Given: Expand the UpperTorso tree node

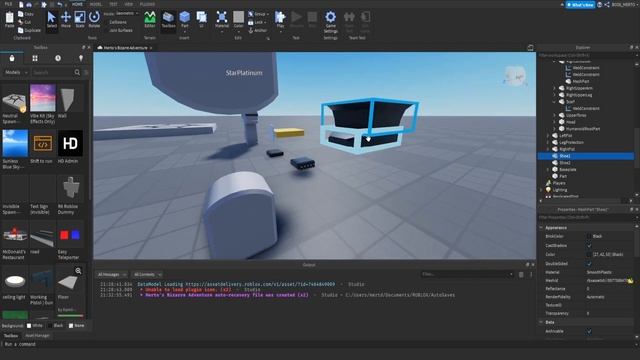Looking at the screenshot, I should pos(554,116).
